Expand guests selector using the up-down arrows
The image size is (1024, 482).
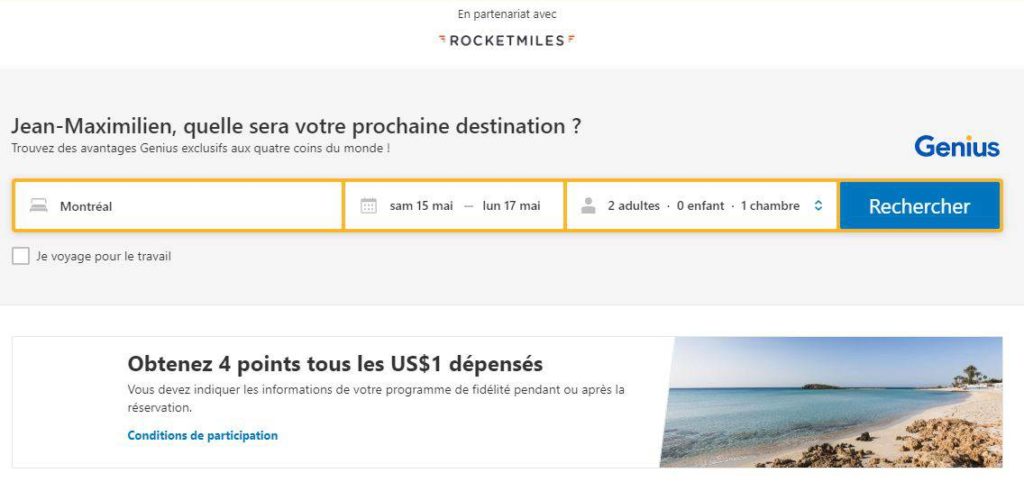coord(818,206)
